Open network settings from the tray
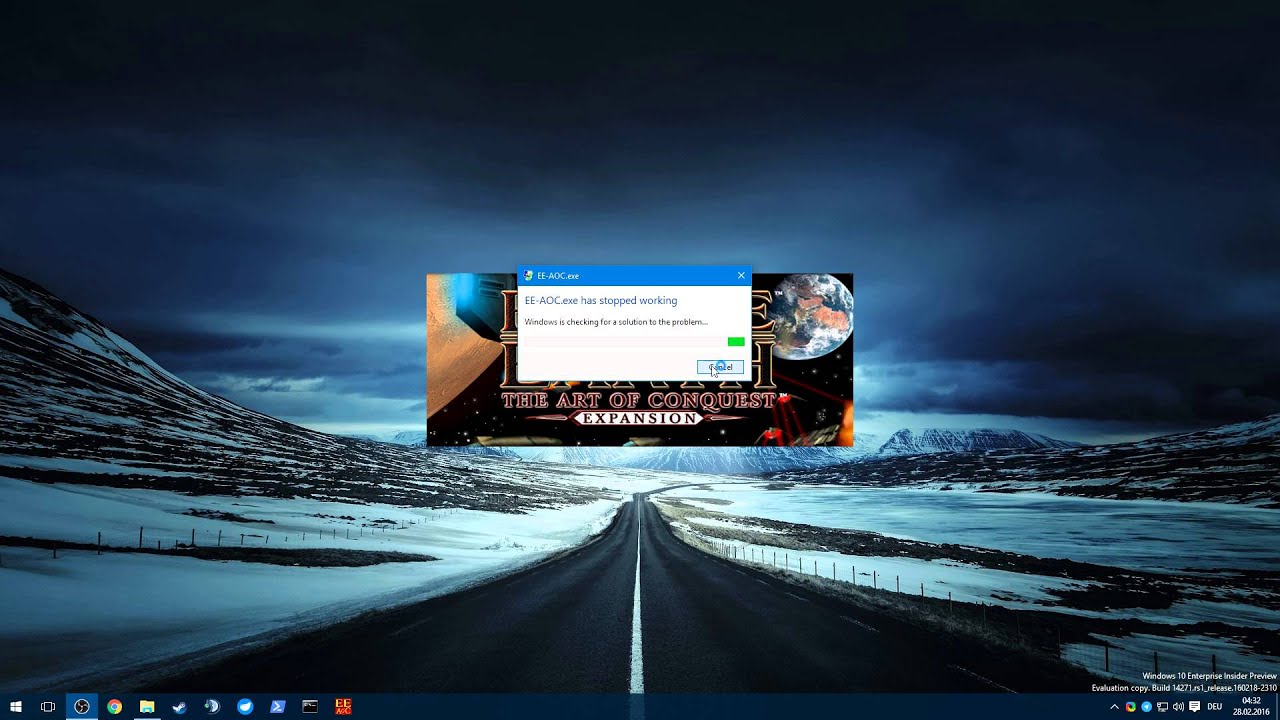The height and width of the screenshot is (720, 1280). pyautogui.click(x=1163, y=707)
